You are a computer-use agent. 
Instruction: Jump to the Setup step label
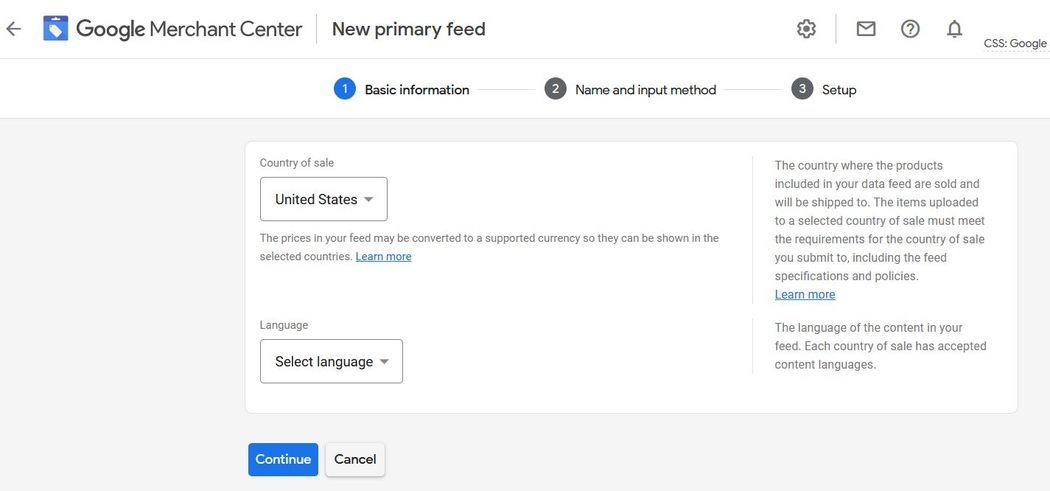(x=839, y=90)
